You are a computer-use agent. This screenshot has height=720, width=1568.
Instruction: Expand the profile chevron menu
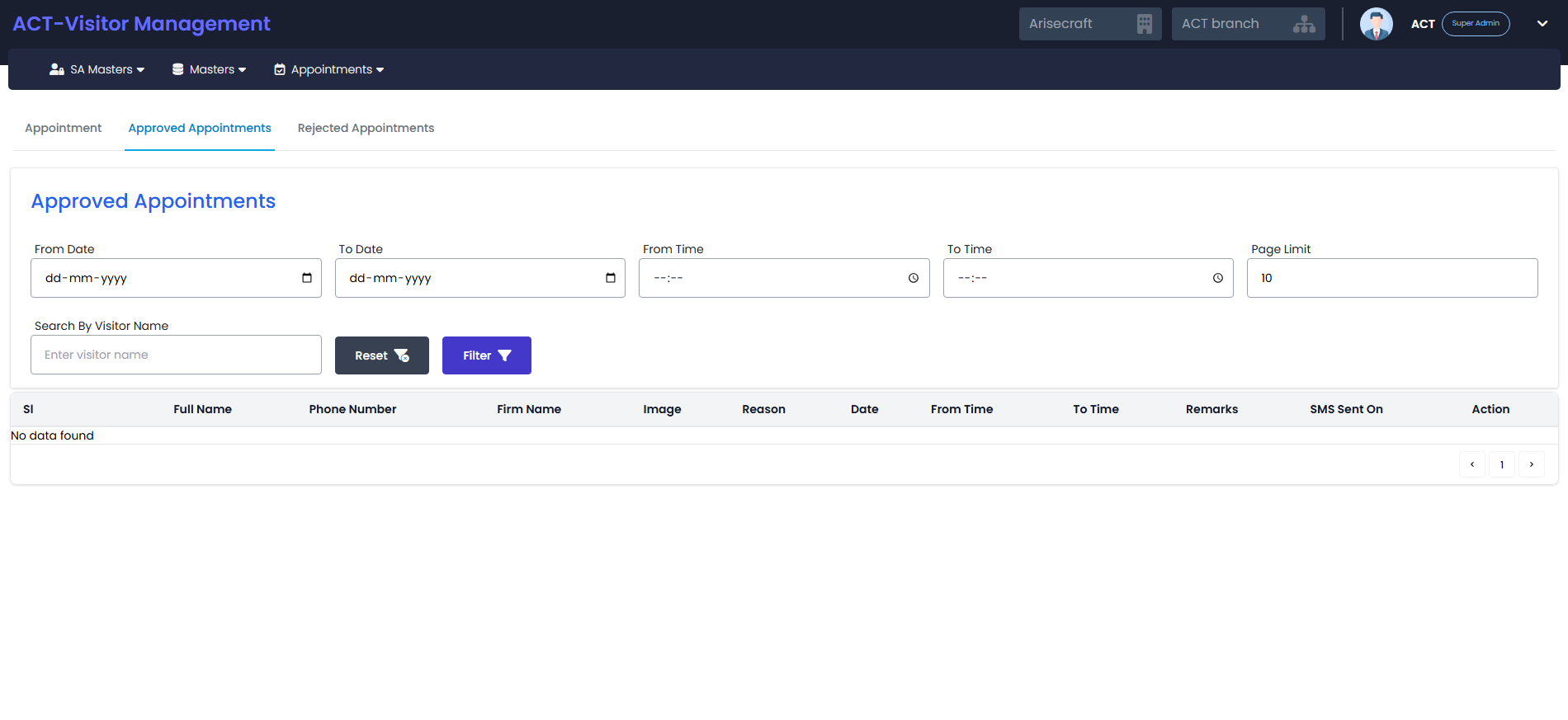click(1542, 24)
